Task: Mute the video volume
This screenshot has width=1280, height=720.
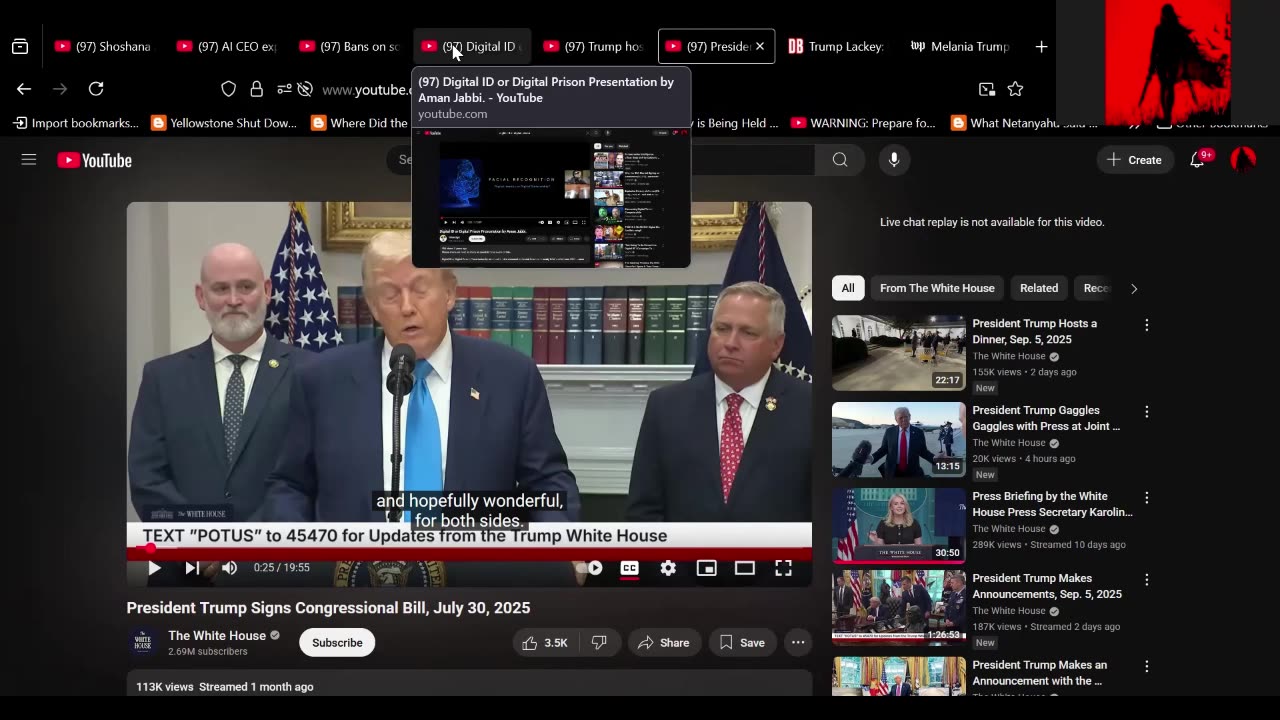Action: [229, 568]
